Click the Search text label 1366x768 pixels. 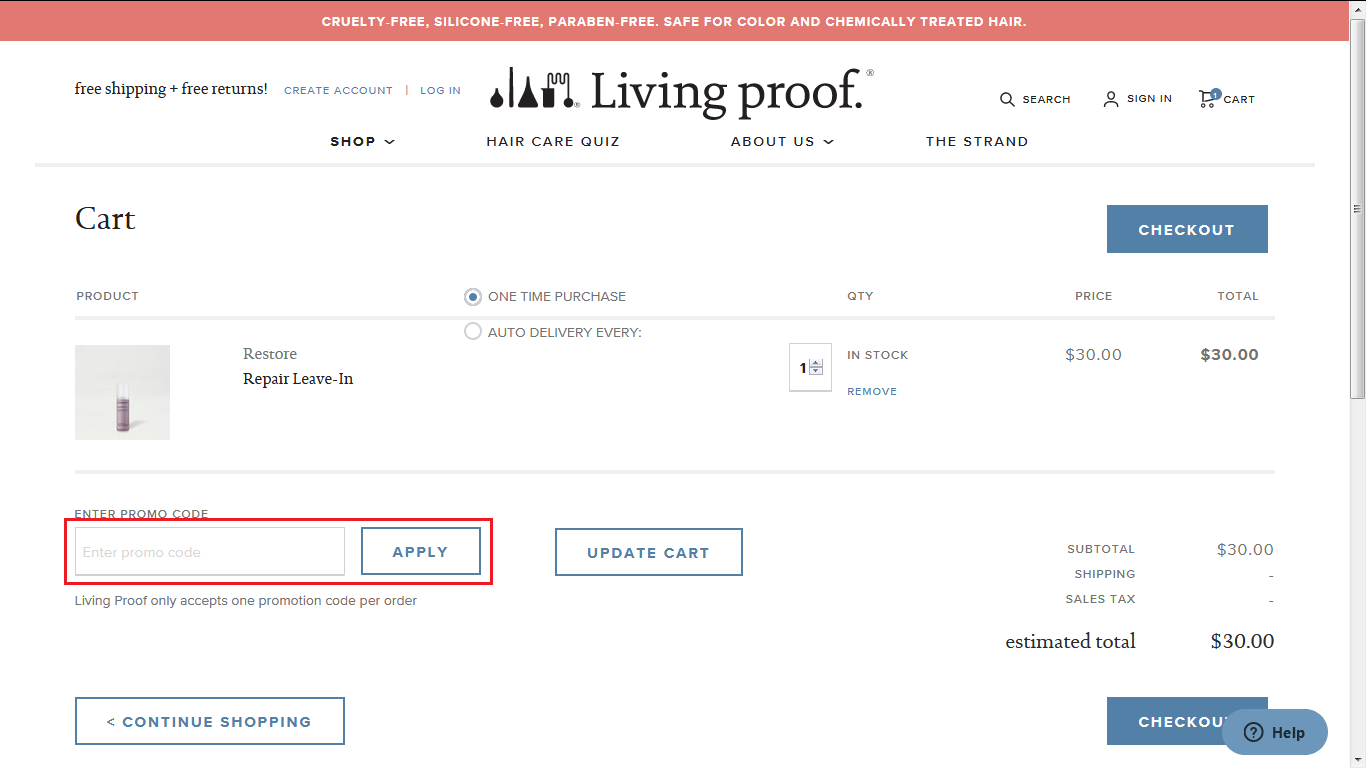point(1046,100)
